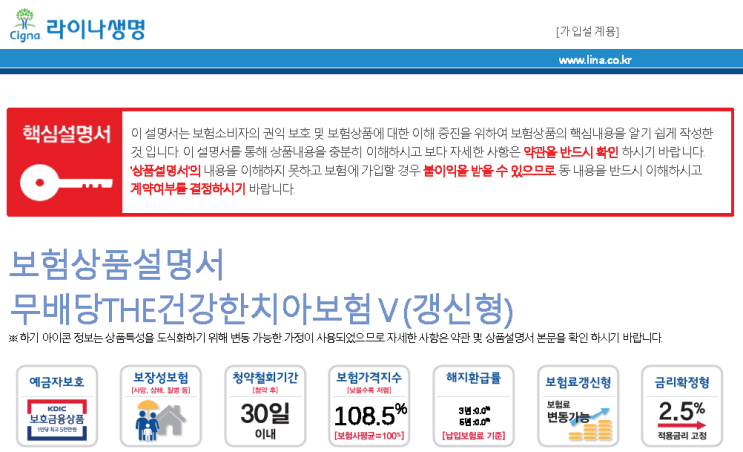Click the 이내 text under 30일
Viewport: 743px width, 452px height.
click(265, 434)
